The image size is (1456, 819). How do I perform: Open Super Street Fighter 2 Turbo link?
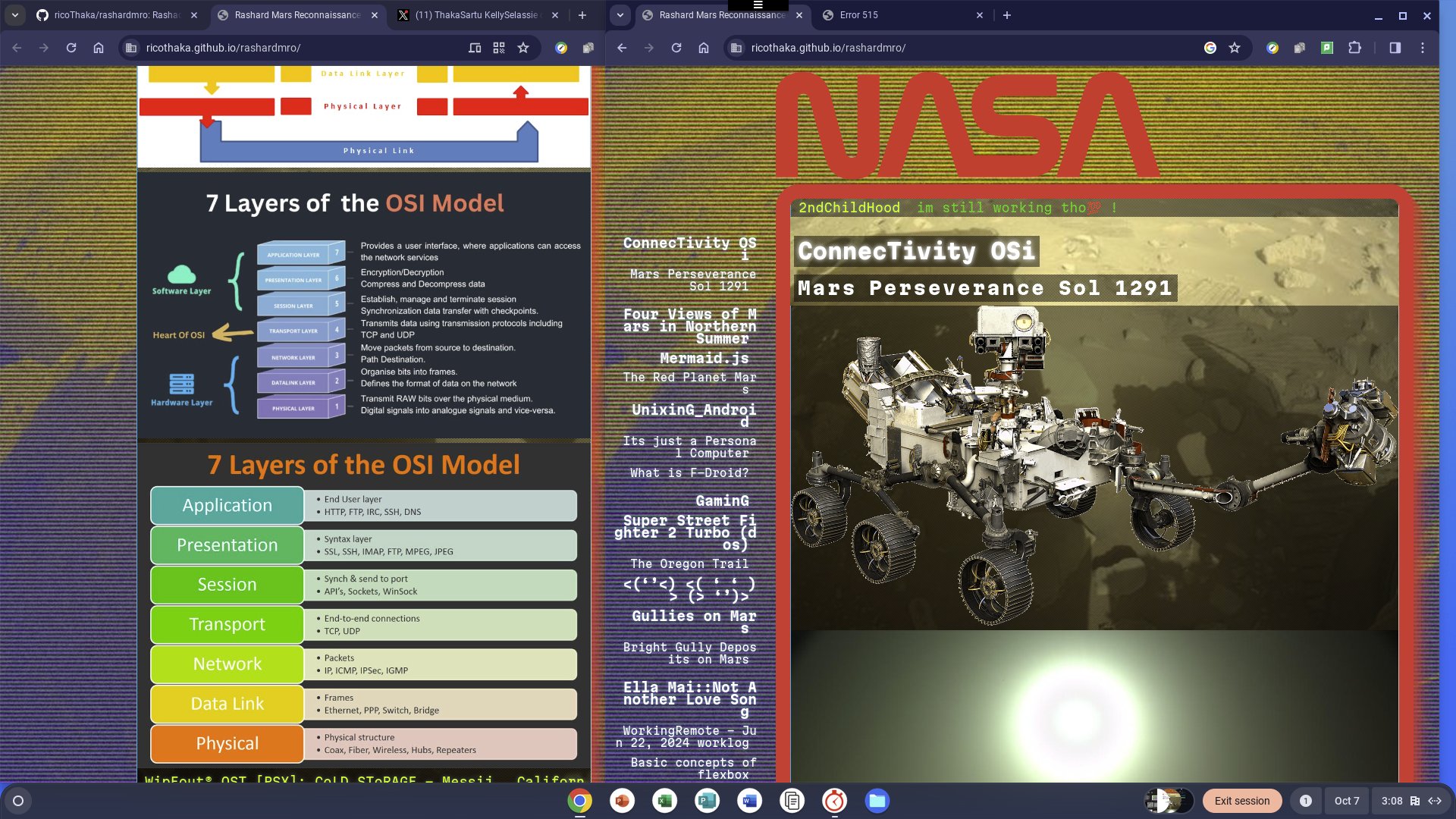click(x=686, y=532)
